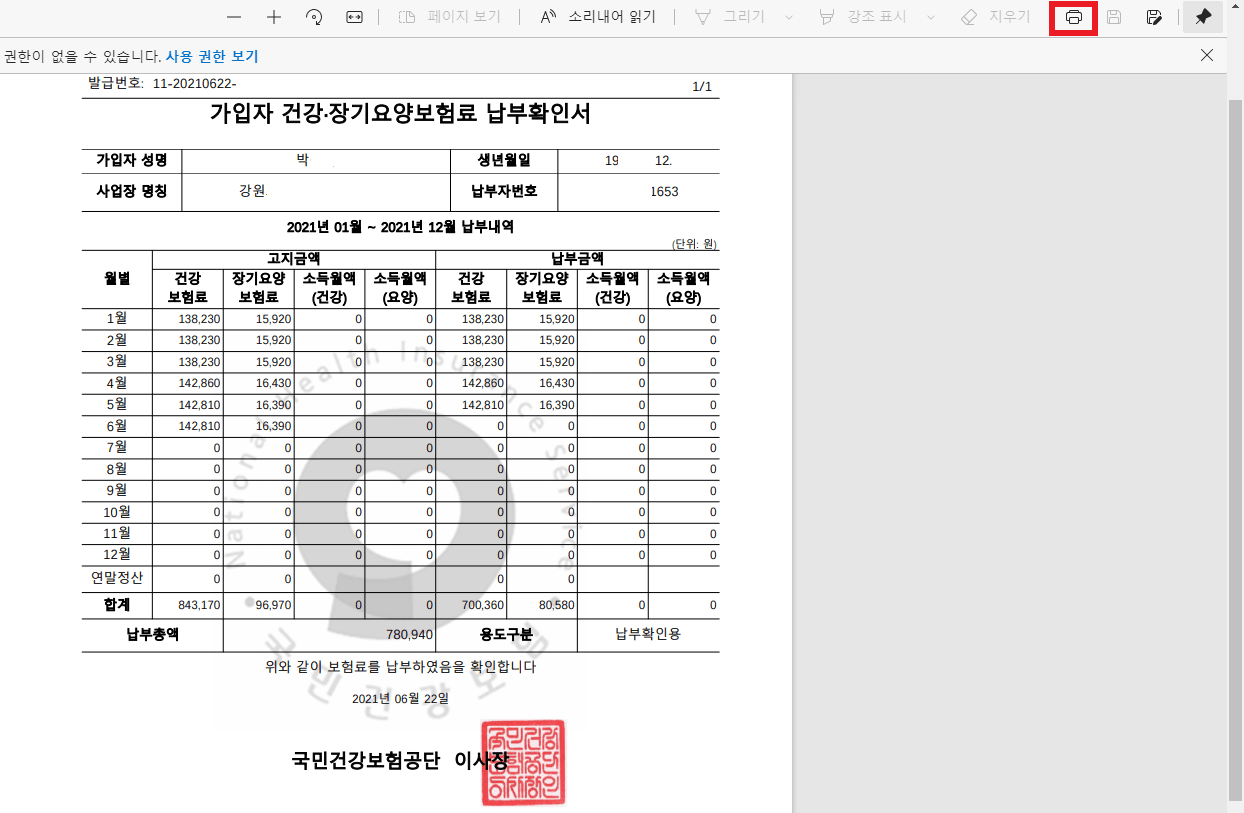
Task: Click the 합계 value 96,970
Action: tap(273, 606)
